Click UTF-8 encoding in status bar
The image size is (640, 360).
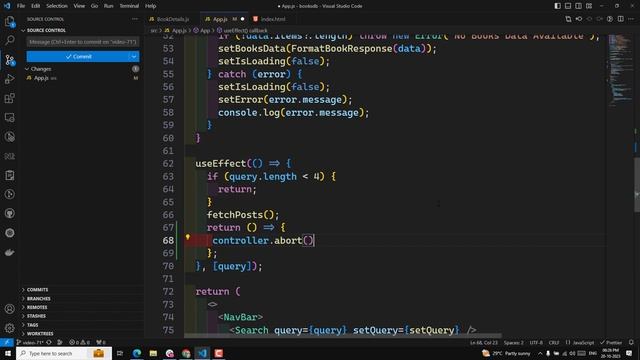(x=536, y=342)
